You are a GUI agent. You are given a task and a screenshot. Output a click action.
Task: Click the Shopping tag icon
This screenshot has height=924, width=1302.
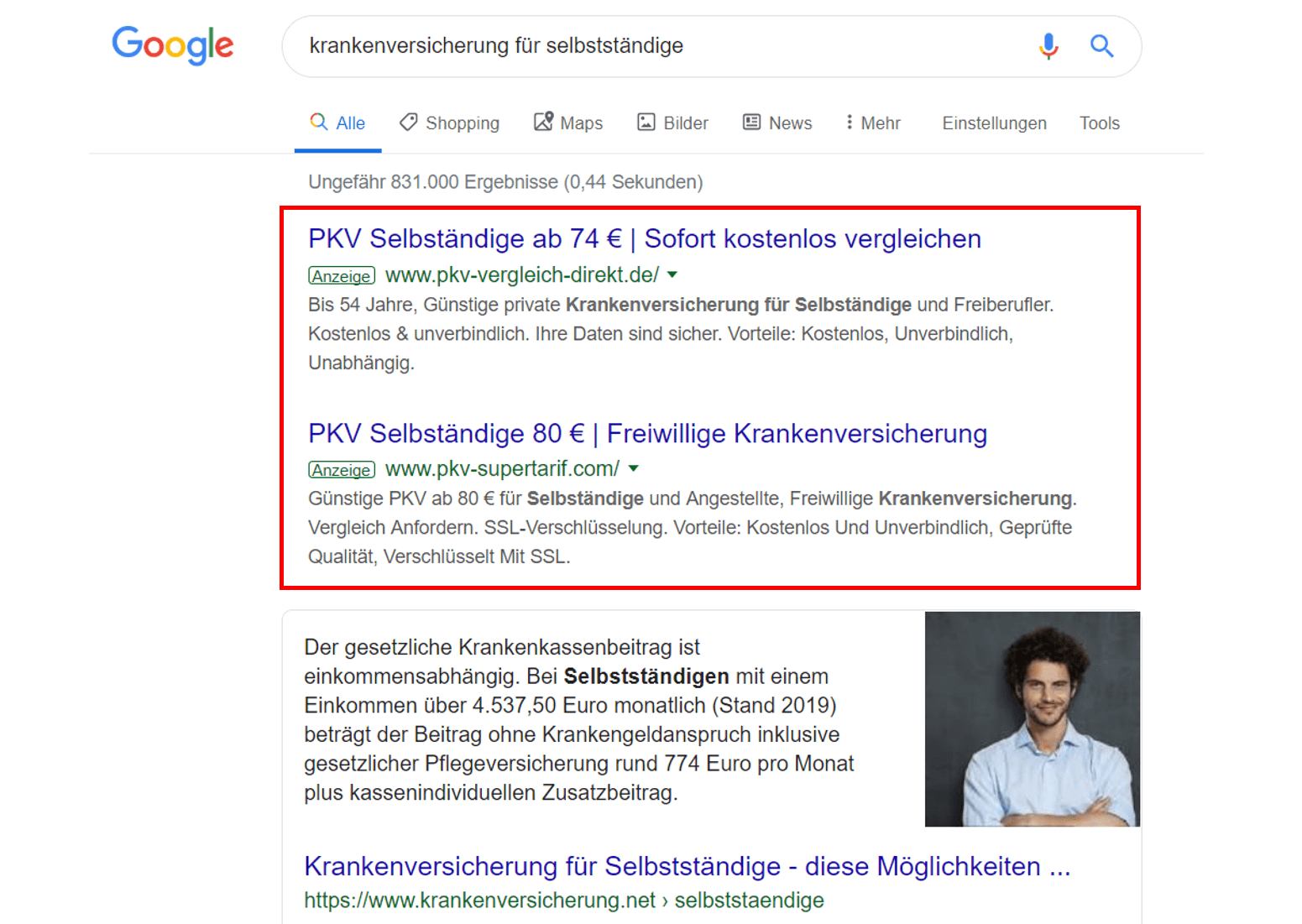point(409,123)
